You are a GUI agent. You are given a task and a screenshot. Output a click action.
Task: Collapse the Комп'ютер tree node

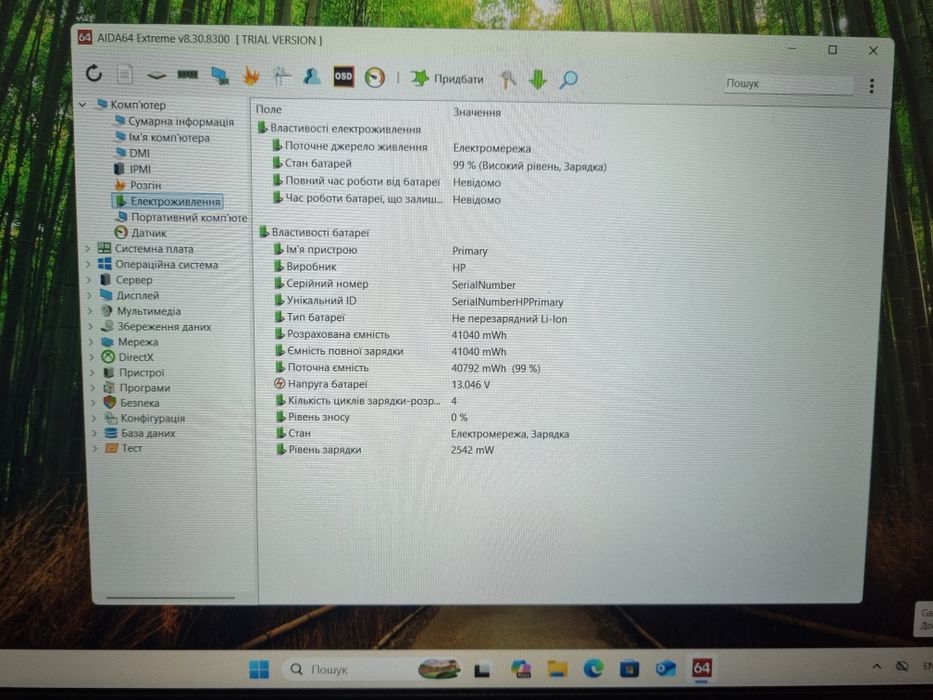point(83,105)
